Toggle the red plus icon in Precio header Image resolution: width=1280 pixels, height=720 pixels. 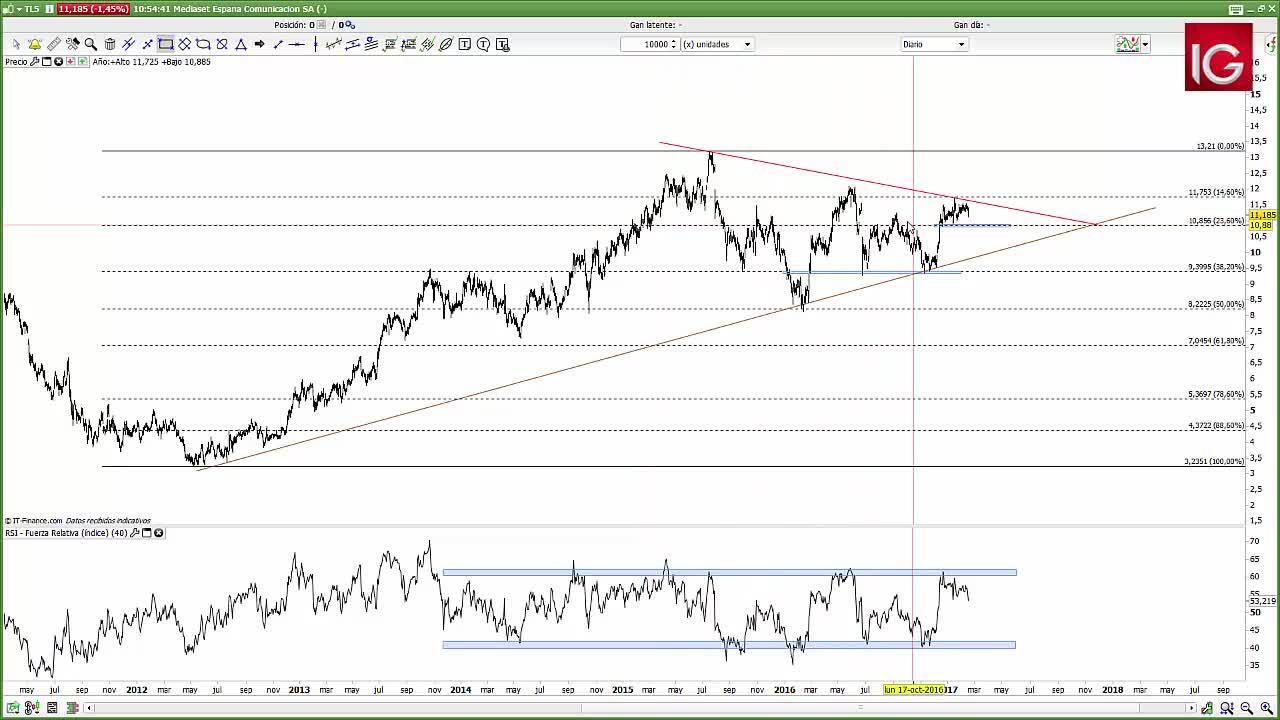pos(71,62)
